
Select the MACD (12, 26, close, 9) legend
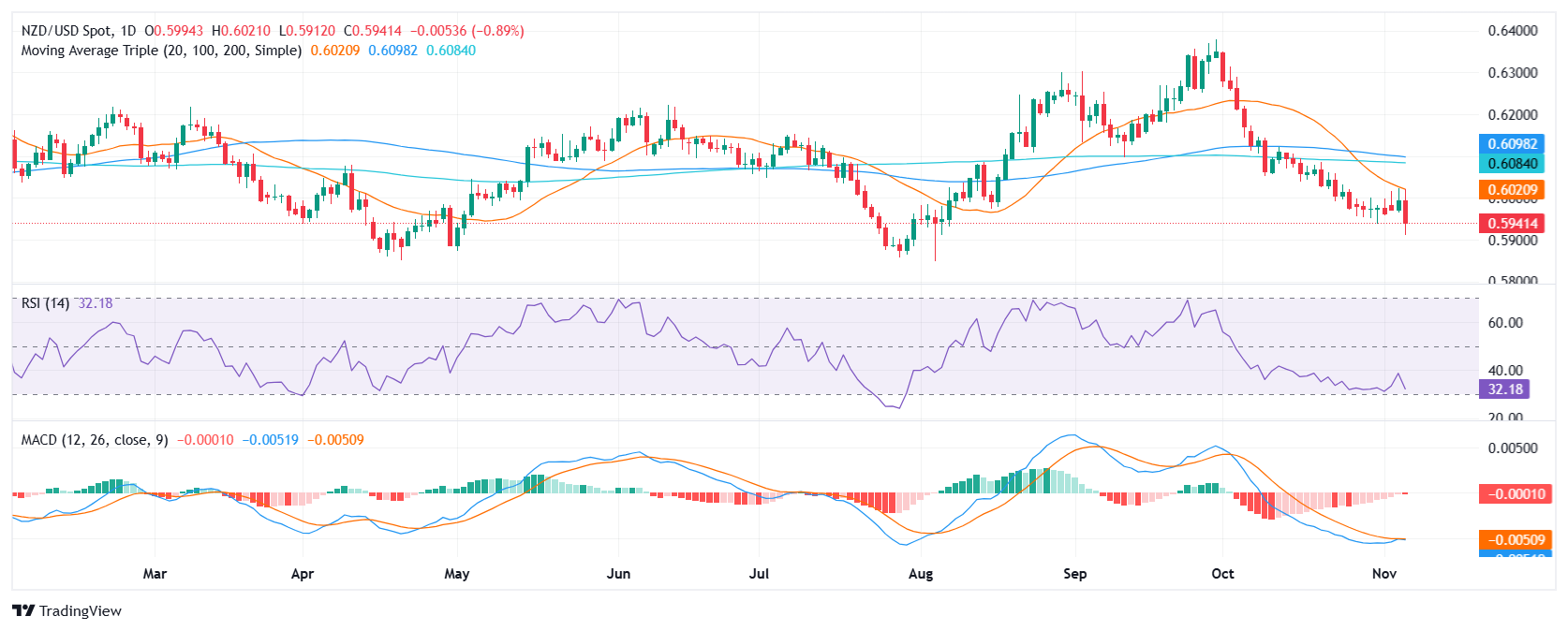coord(95,440)
